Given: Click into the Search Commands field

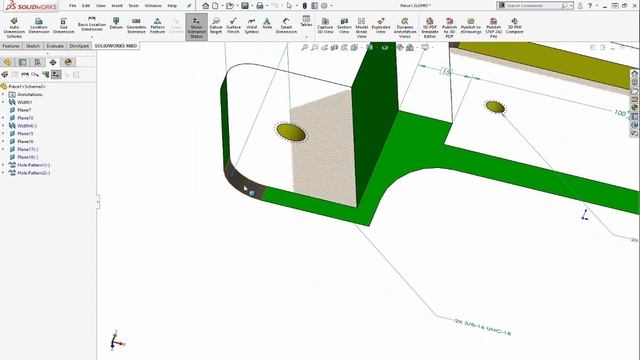Looking at the screenshot, I should point(533,6).
